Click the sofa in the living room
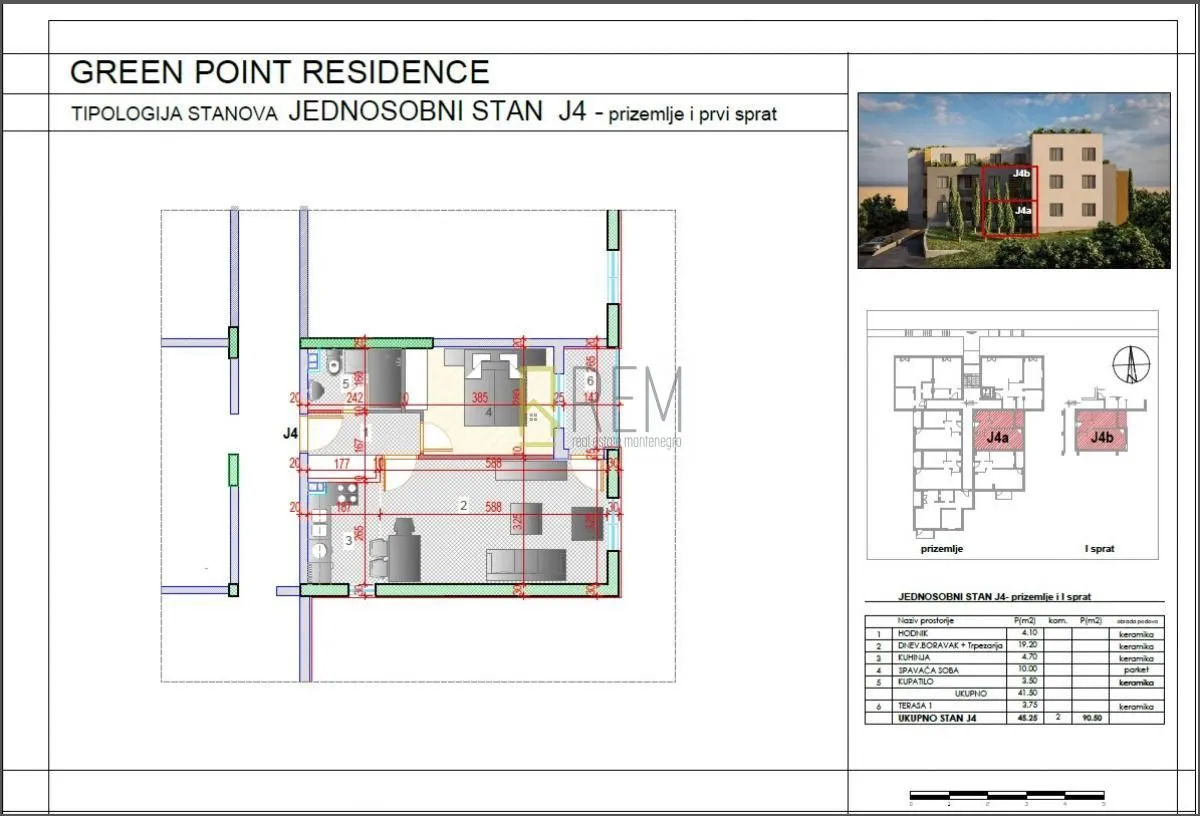The image size is (1200, 816). pos(525,564)
